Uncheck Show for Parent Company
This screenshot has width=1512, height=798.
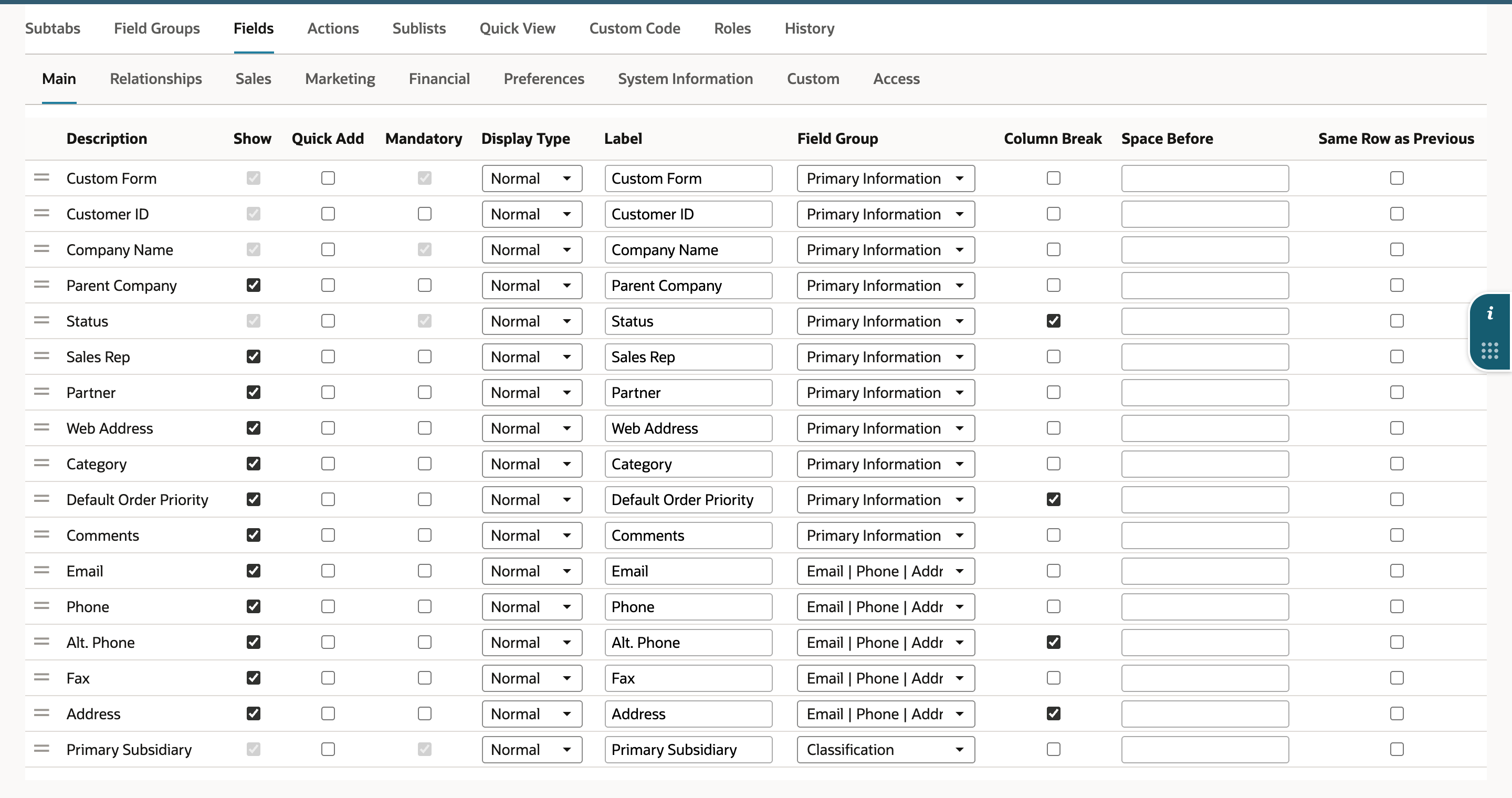click(x=254, y=285)
